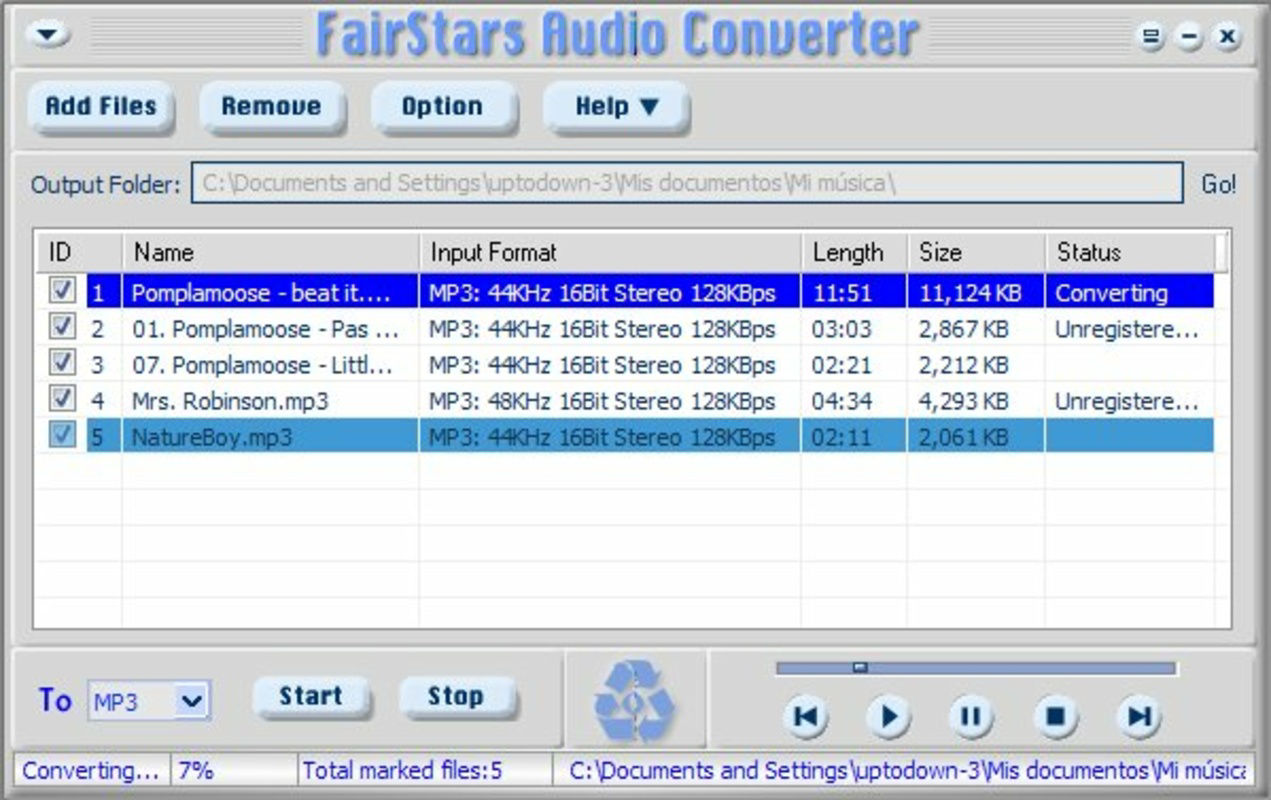Sort by Status column header
The height and width of the screenshot is (800, 1271).
[x=1130, y=252]
